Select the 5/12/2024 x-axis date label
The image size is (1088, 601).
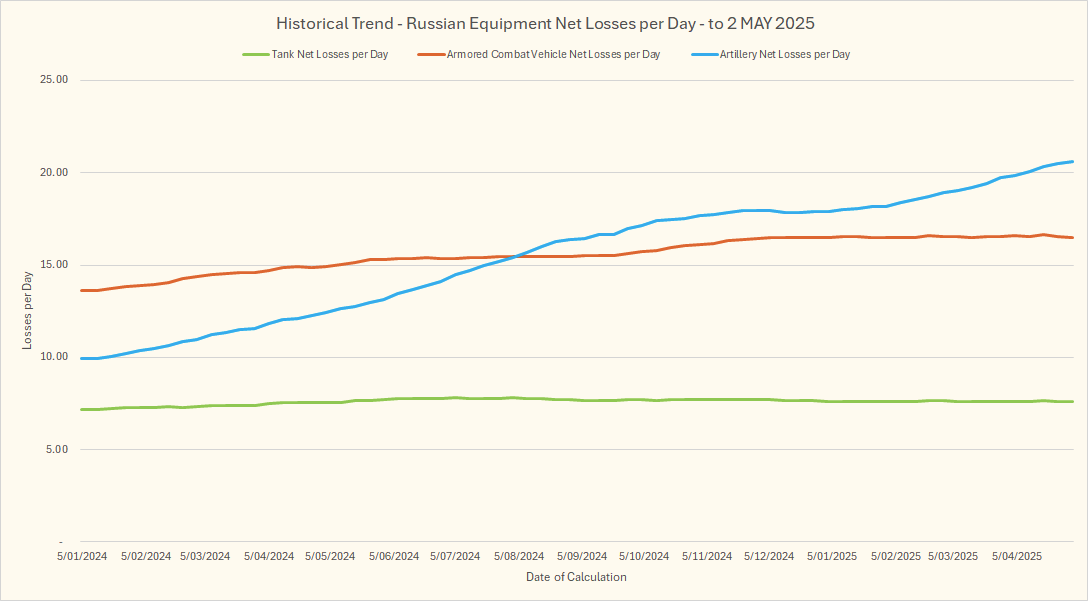(769, 556)
